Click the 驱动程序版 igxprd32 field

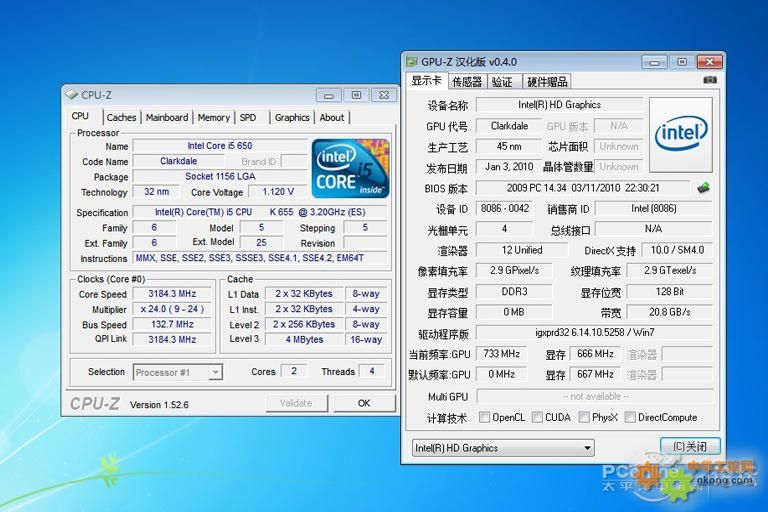[x=594, y=333]
